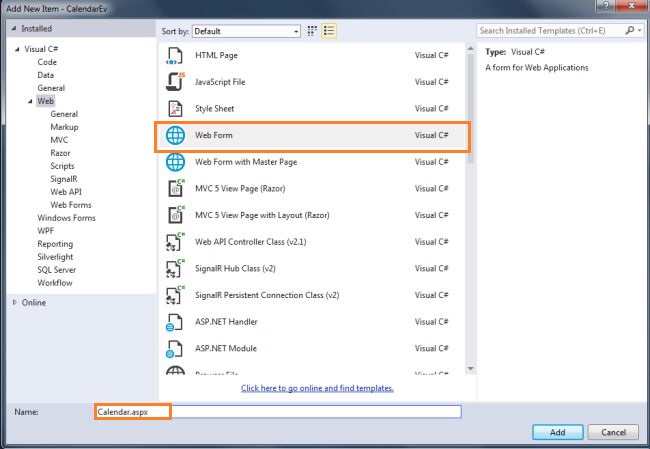Image resolution: width=650 pixels, height=449 pixels.
Task: Click the ASP.NET Handler file icon
Action: pyautogui.click(x=174, y=322)
